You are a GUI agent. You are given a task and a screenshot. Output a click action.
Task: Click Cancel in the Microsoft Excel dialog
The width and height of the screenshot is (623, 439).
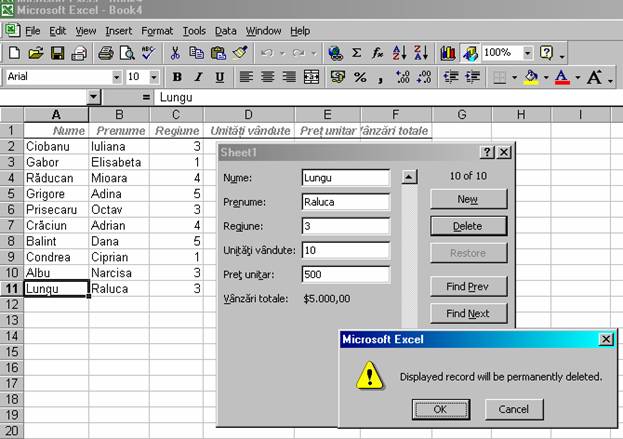(513, 409)
